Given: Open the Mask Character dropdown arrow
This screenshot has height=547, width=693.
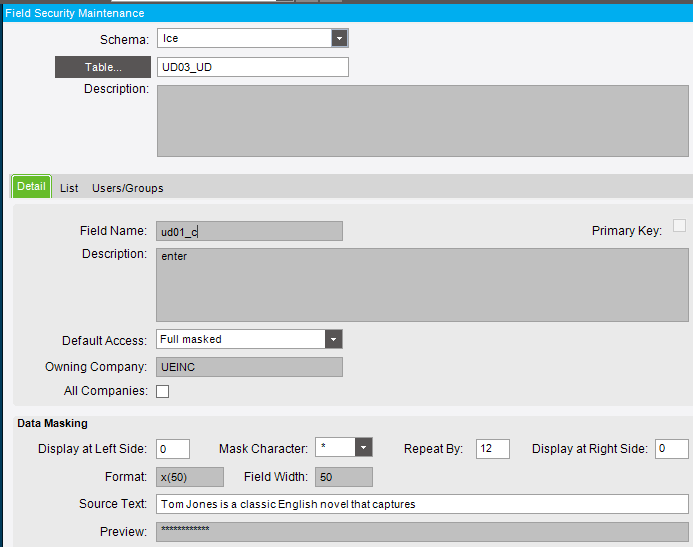Looking at the screenshot, I should click(363, 448).
